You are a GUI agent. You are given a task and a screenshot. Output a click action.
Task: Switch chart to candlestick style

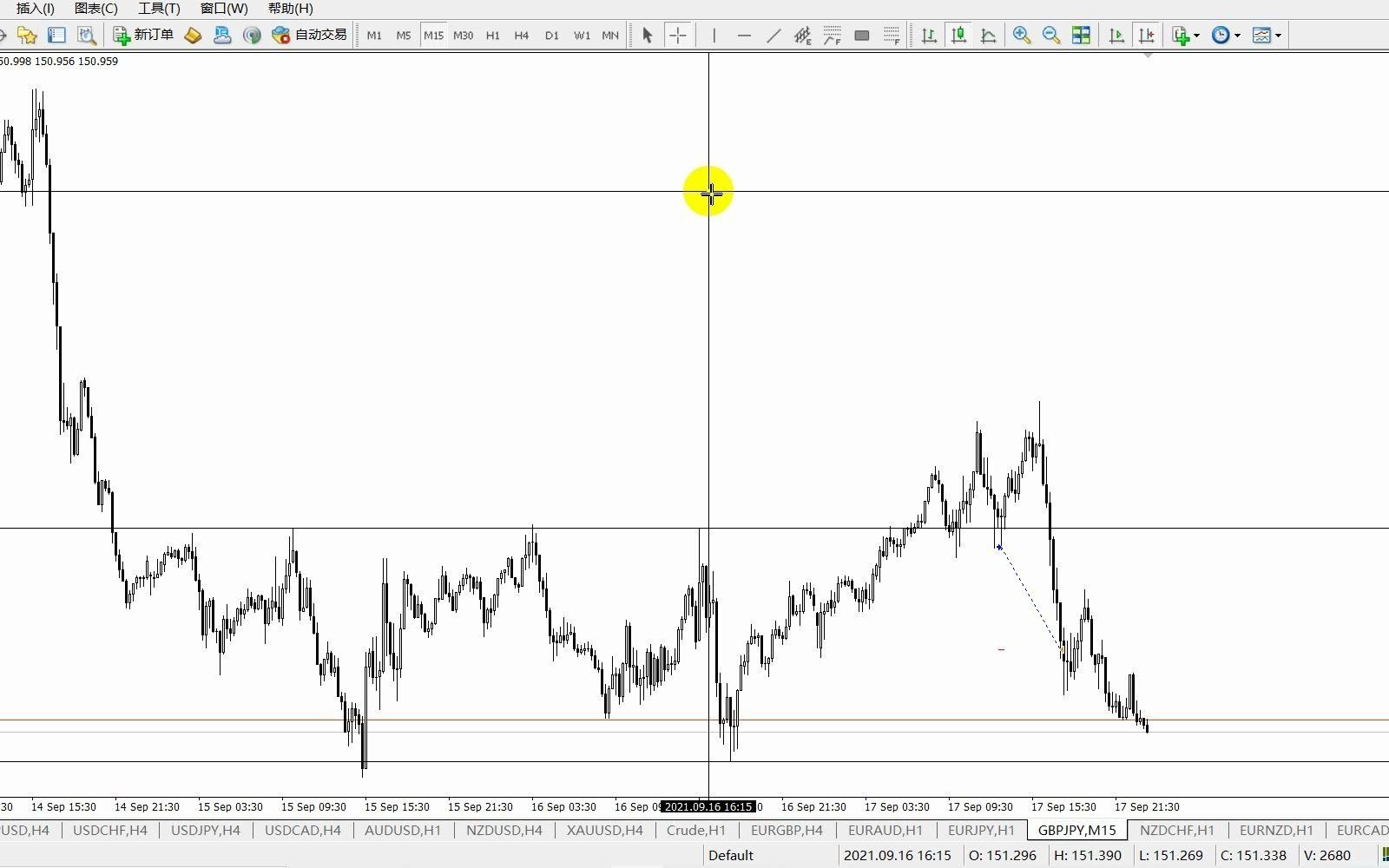click(958, 36)
